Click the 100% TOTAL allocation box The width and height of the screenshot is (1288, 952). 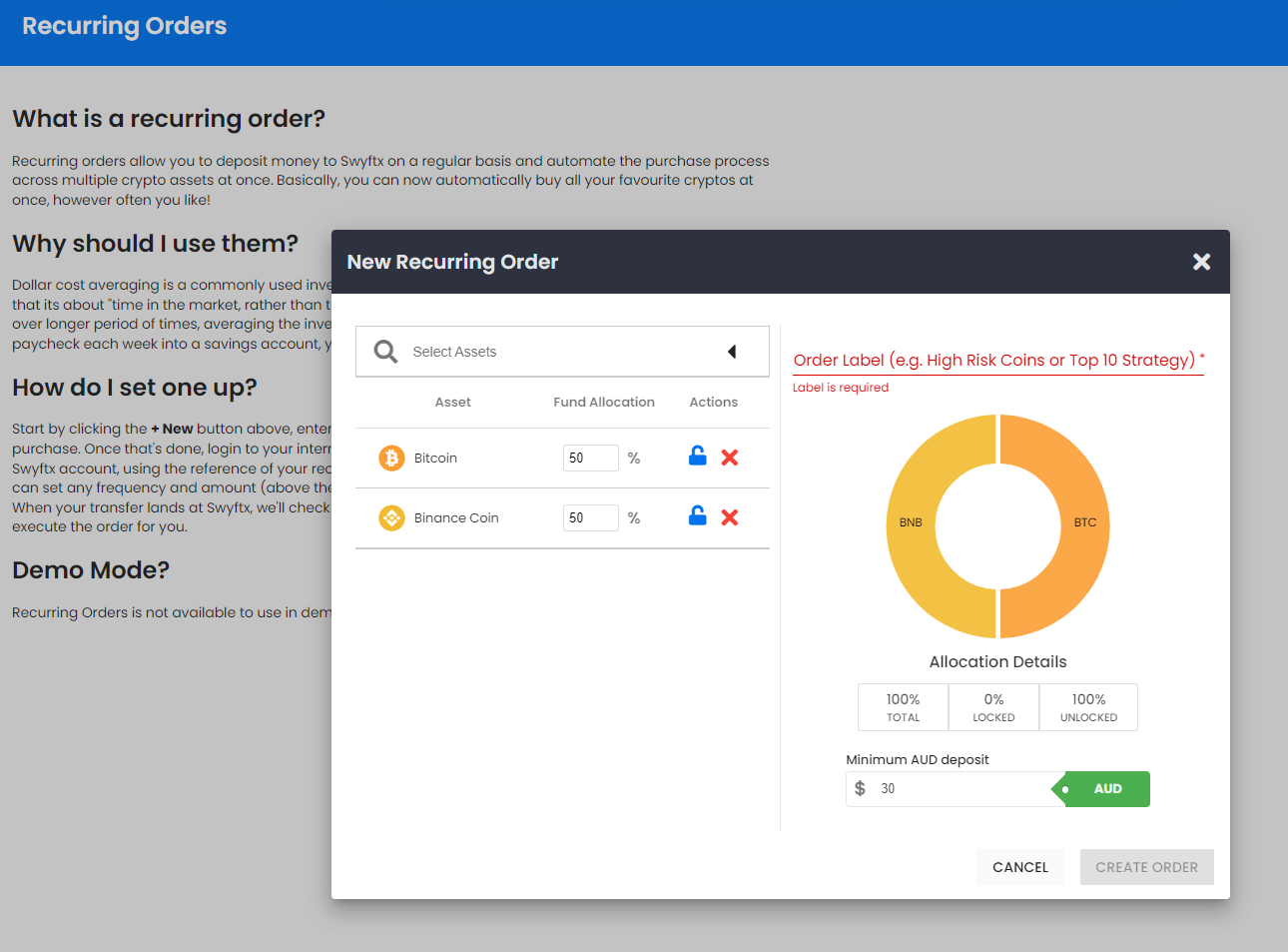pos(903,707)
